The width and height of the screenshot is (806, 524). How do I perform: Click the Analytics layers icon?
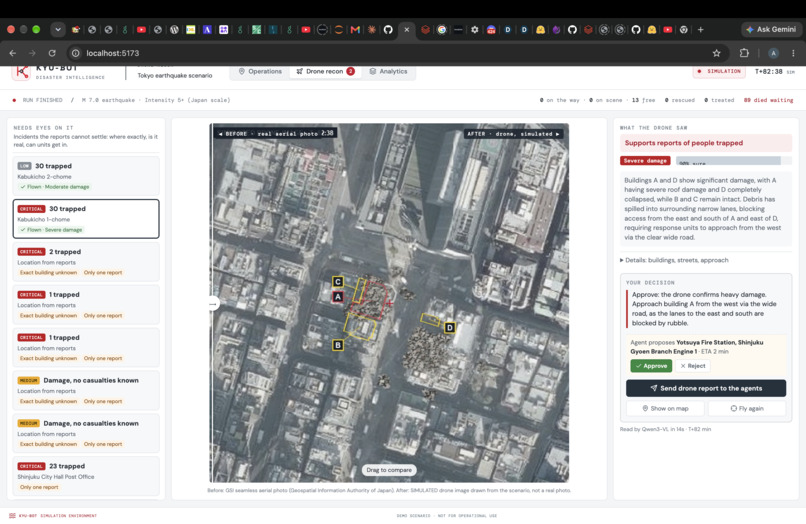click(x=373, y=71)
